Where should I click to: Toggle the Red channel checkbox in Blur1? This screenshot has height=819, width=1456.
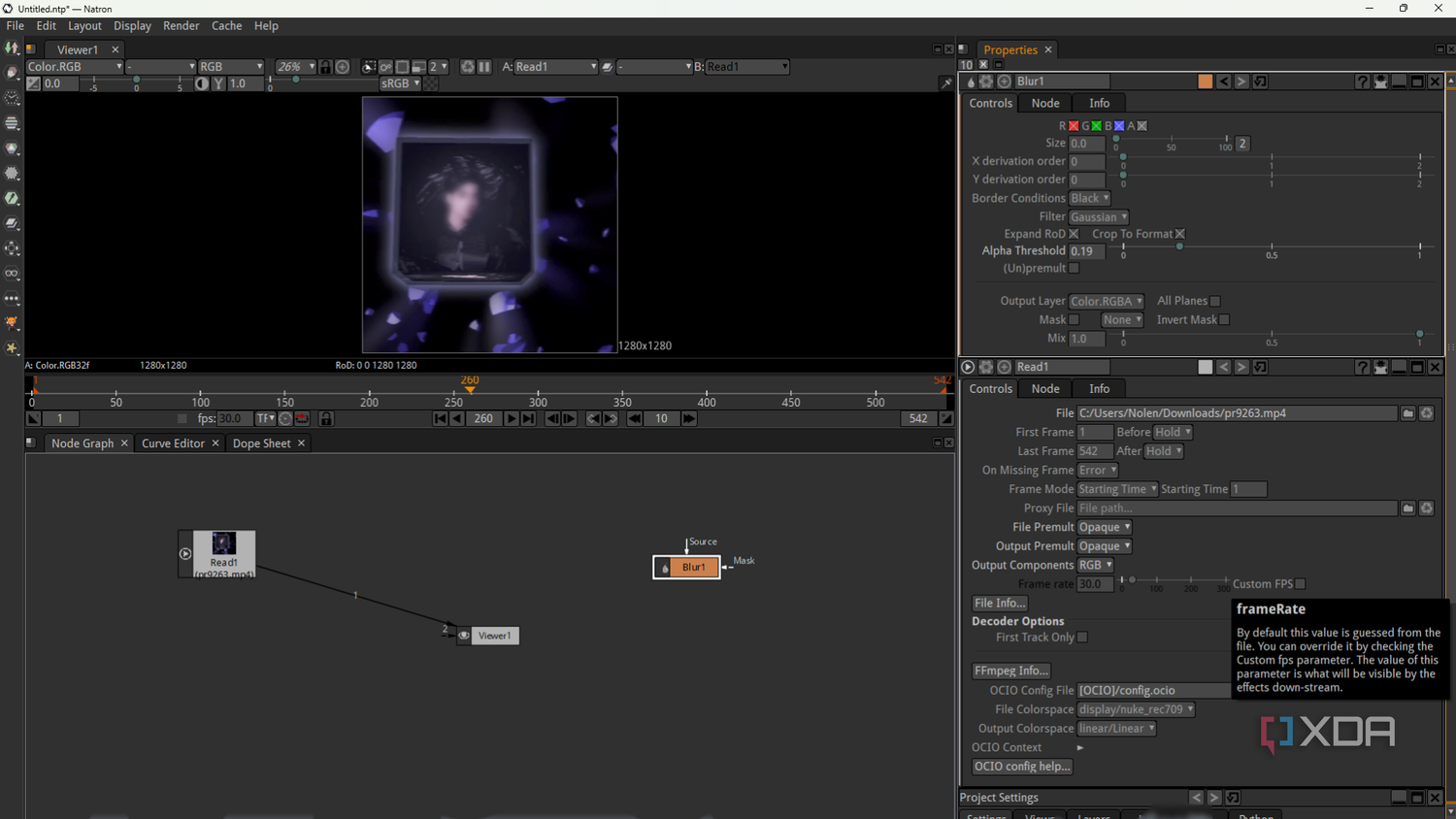tap(1074, 126)
